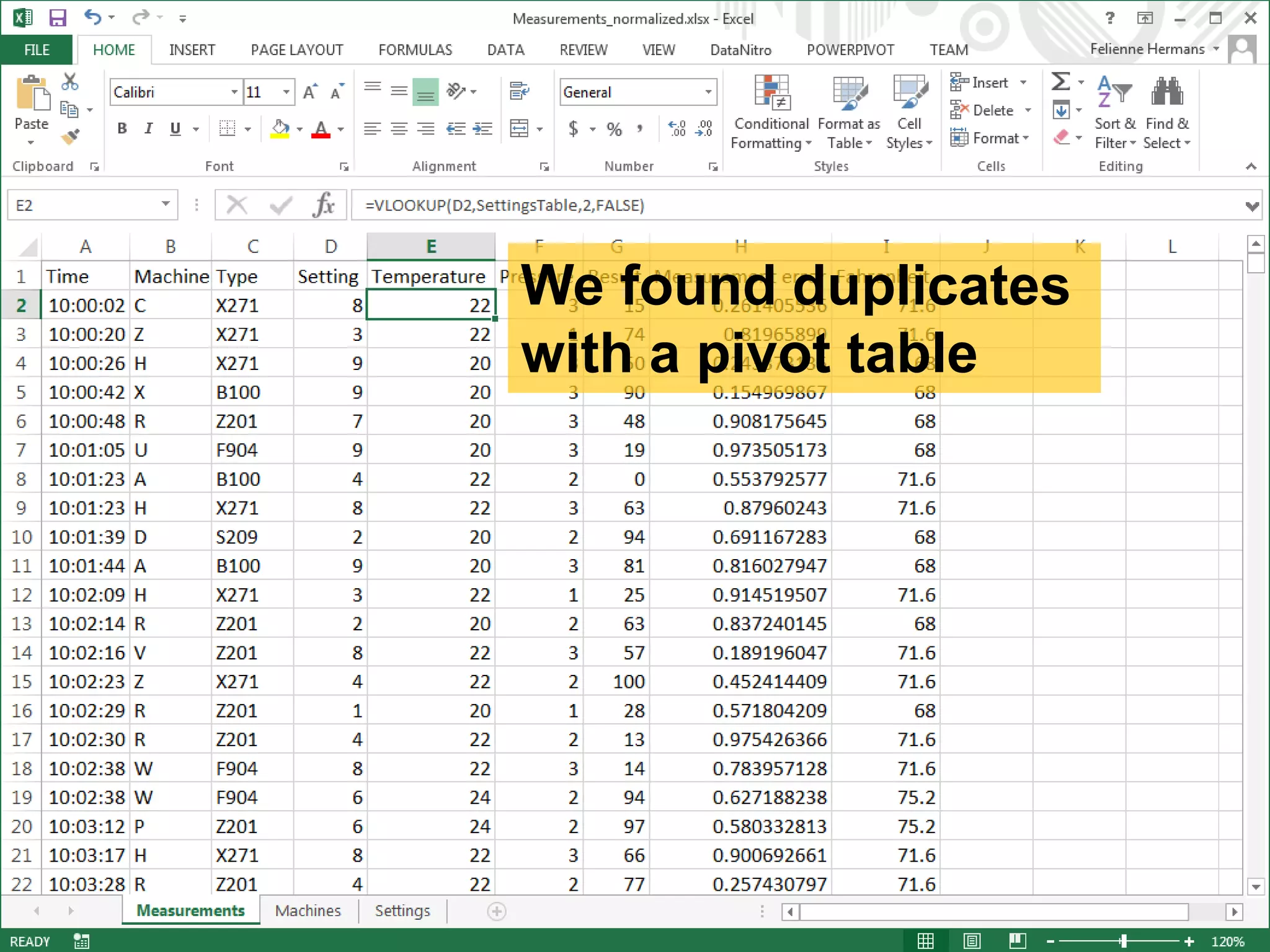Click the Insert Function fx icon
The height and width of the screenshot is (952, 1270).
click(x=324, y=205)
